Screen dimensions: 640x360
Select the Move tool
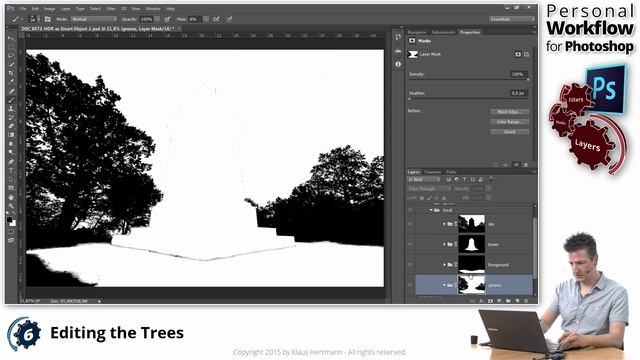pos(11,39)
